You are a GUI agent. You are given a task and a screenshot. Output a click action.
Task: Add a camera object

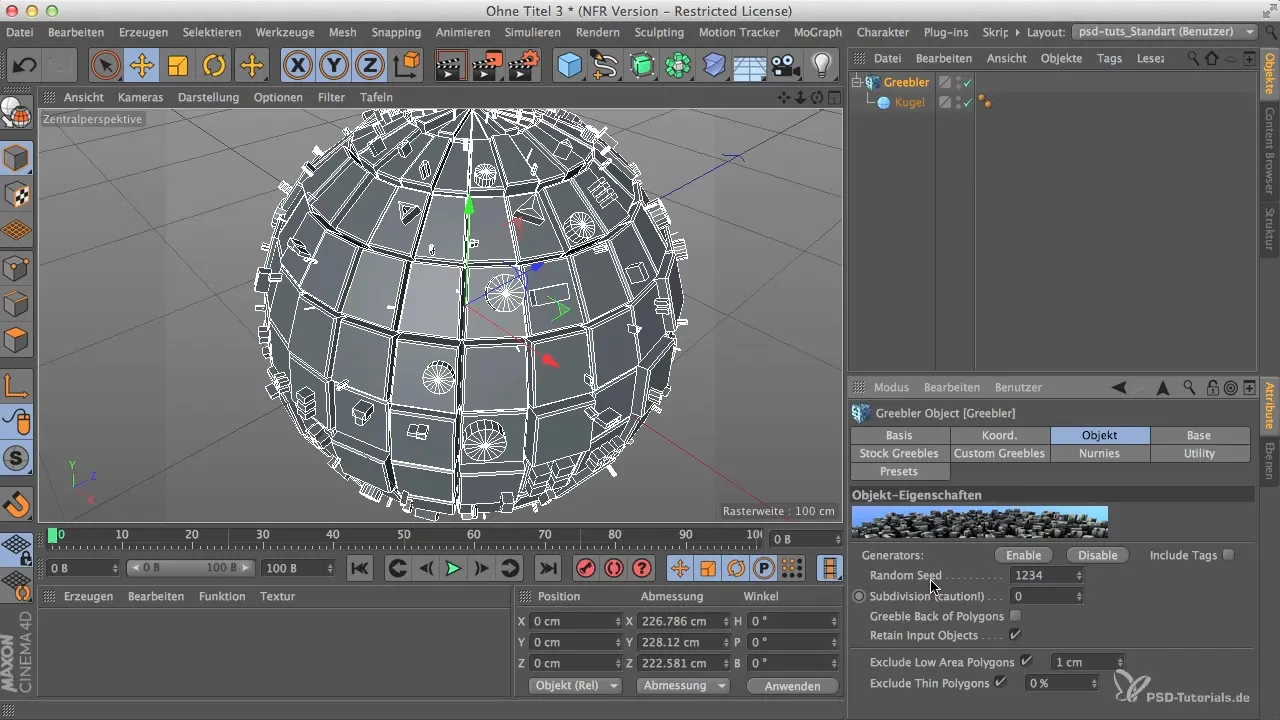786,66
